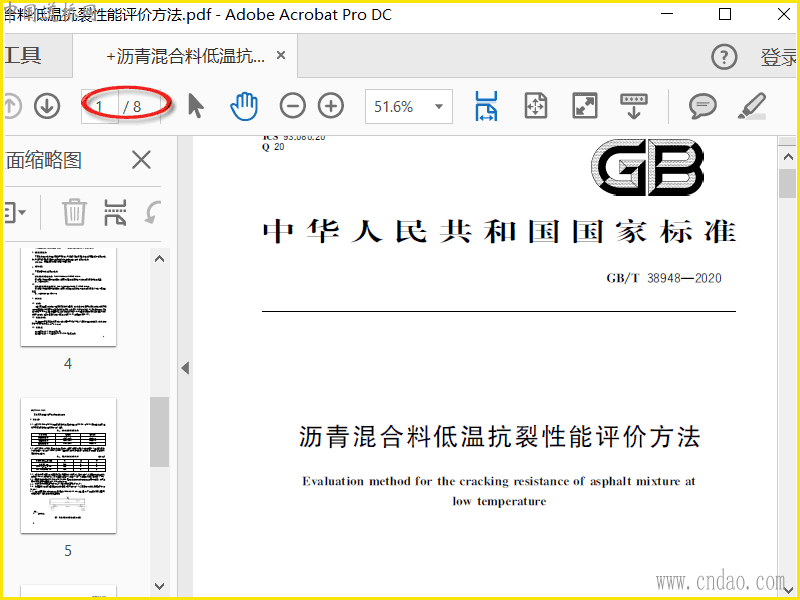Select the 沥青混合料低温抗 document tab
800x600 pixels.
tap(186, 56)
